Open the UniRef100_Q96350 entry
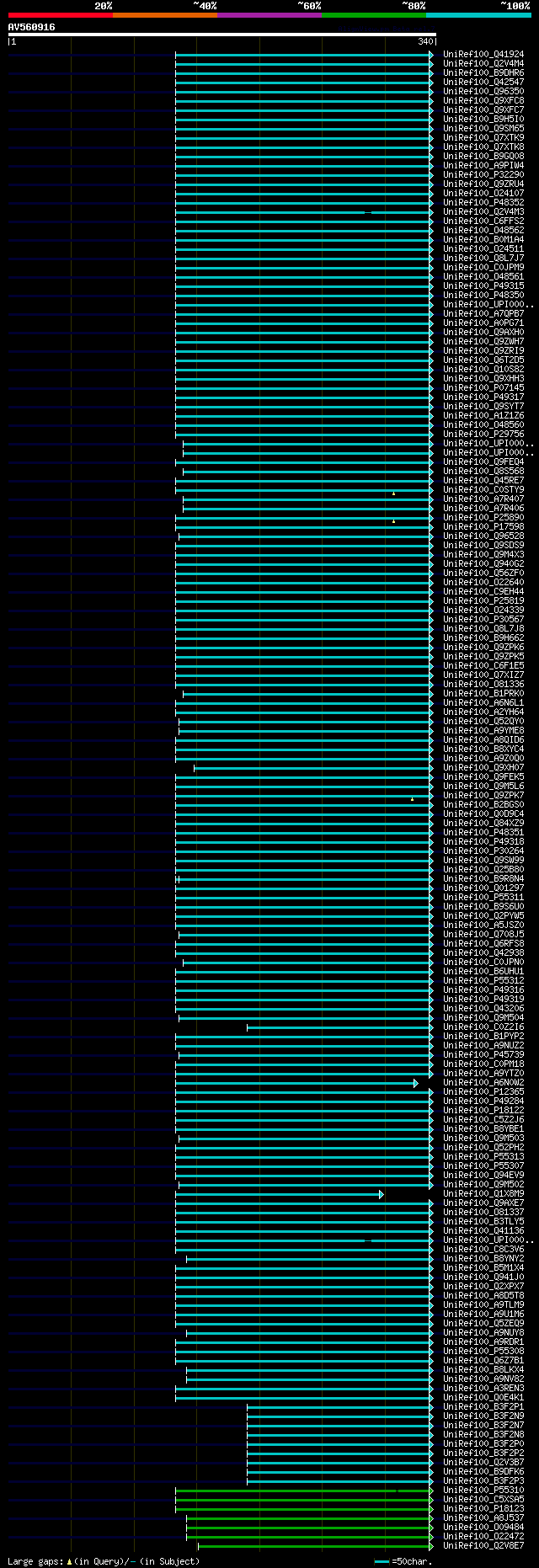 [x=483, y=91]
